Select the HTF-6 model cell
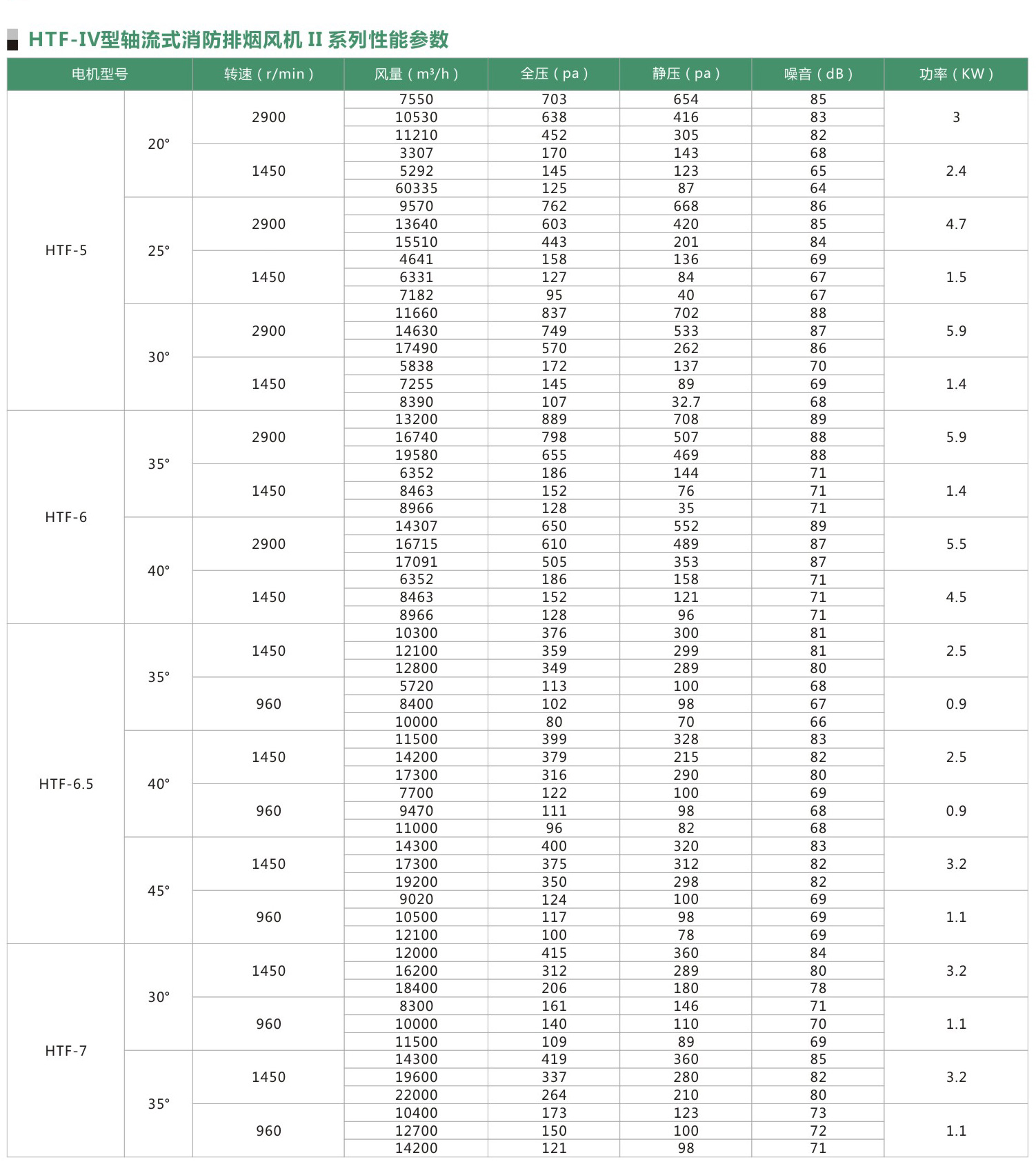Image resolution: width=1036 pixels, height=1164 pixels. 66,517
